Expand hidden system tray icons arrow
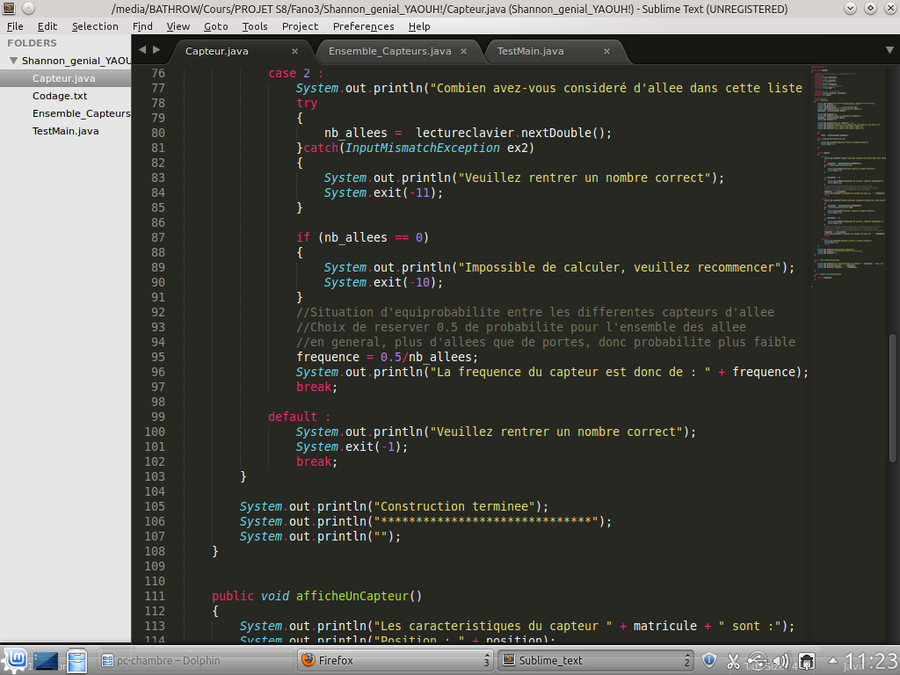The height and width of the screenshot is (675, 900). click(x=832, y=660)
